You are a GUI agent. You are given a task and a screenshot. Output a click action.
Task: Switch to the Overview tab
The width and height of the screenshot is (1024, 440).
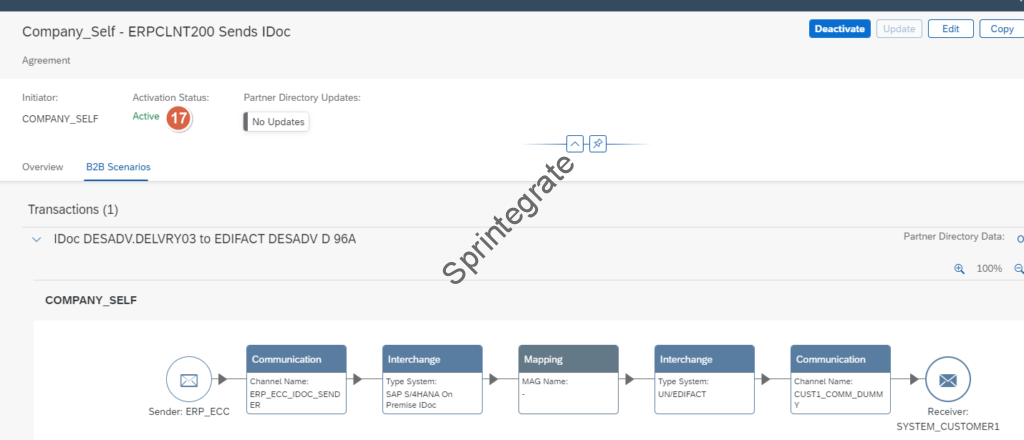tap(43, 167)
